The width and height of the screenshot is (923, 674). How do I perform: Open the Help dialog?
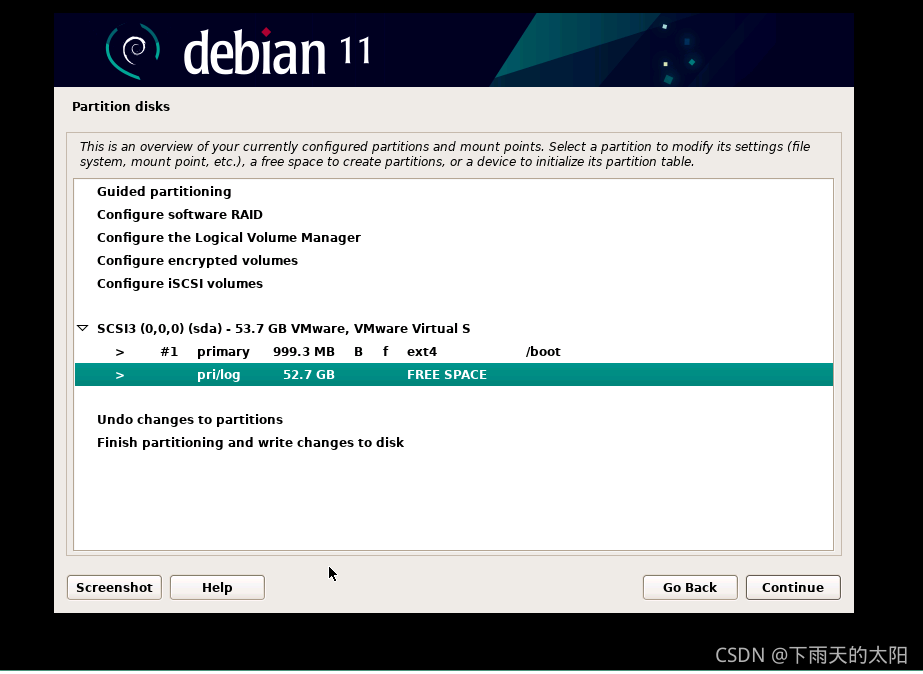point(216,587)
